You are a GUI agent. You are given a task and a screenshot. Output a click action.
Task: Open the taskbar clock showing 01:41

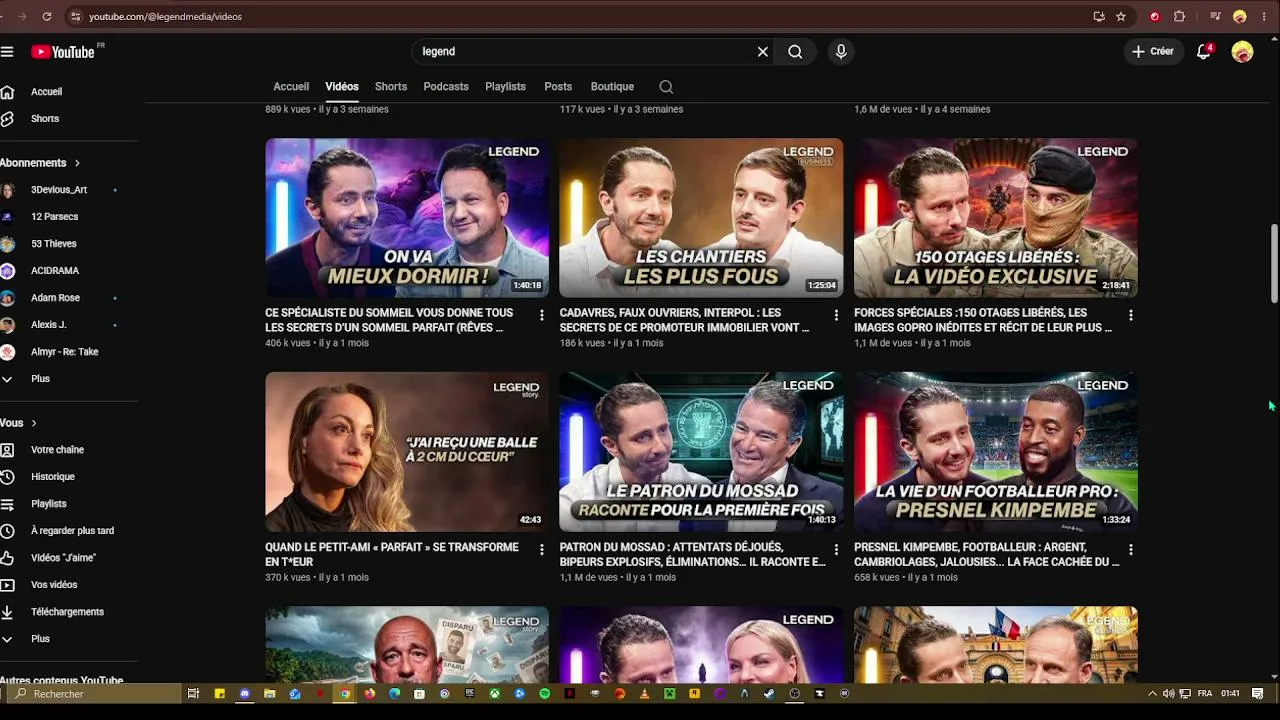(x=1230, y=693)
